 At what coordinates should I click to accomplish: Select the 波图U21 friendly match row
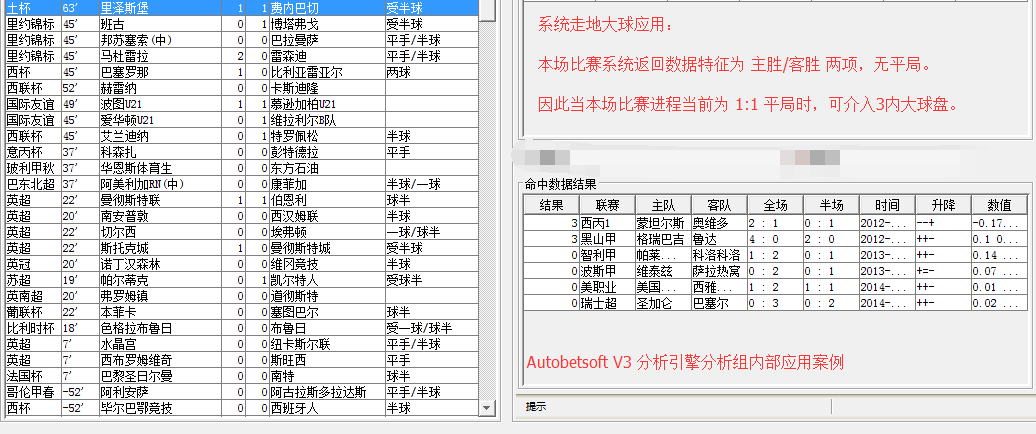coord(240,103)
